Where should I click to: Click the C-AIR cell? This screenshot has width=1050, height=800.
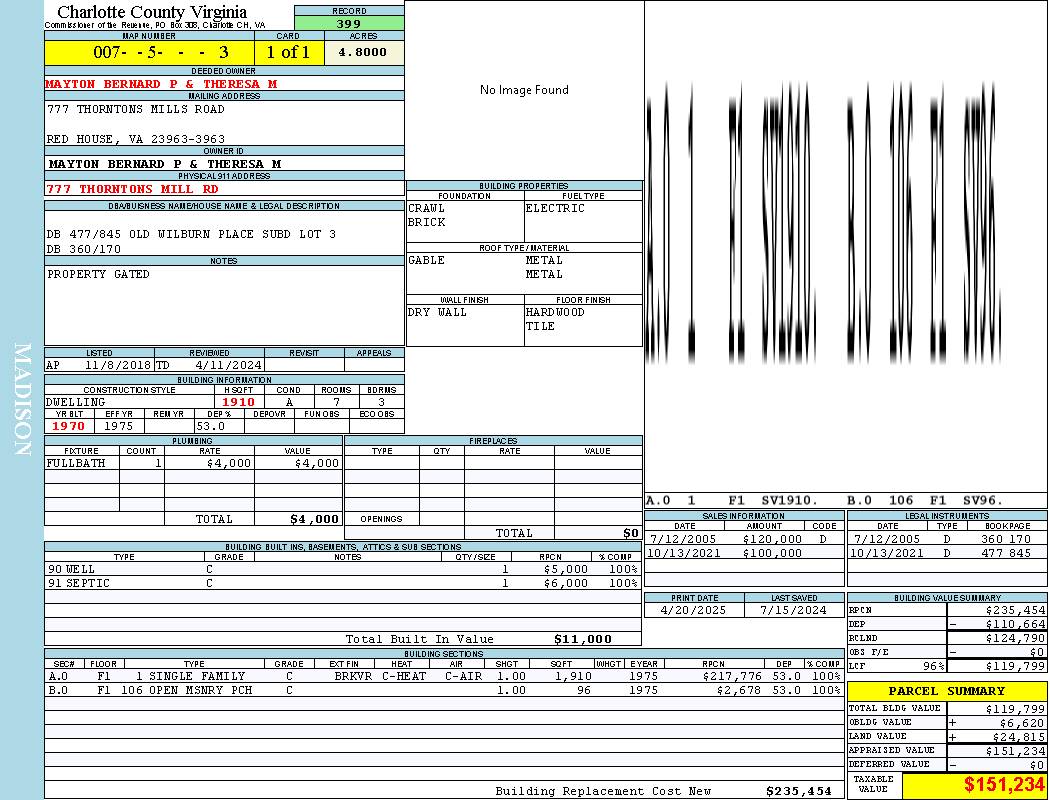pyautogui.click(x=463, y=676)
